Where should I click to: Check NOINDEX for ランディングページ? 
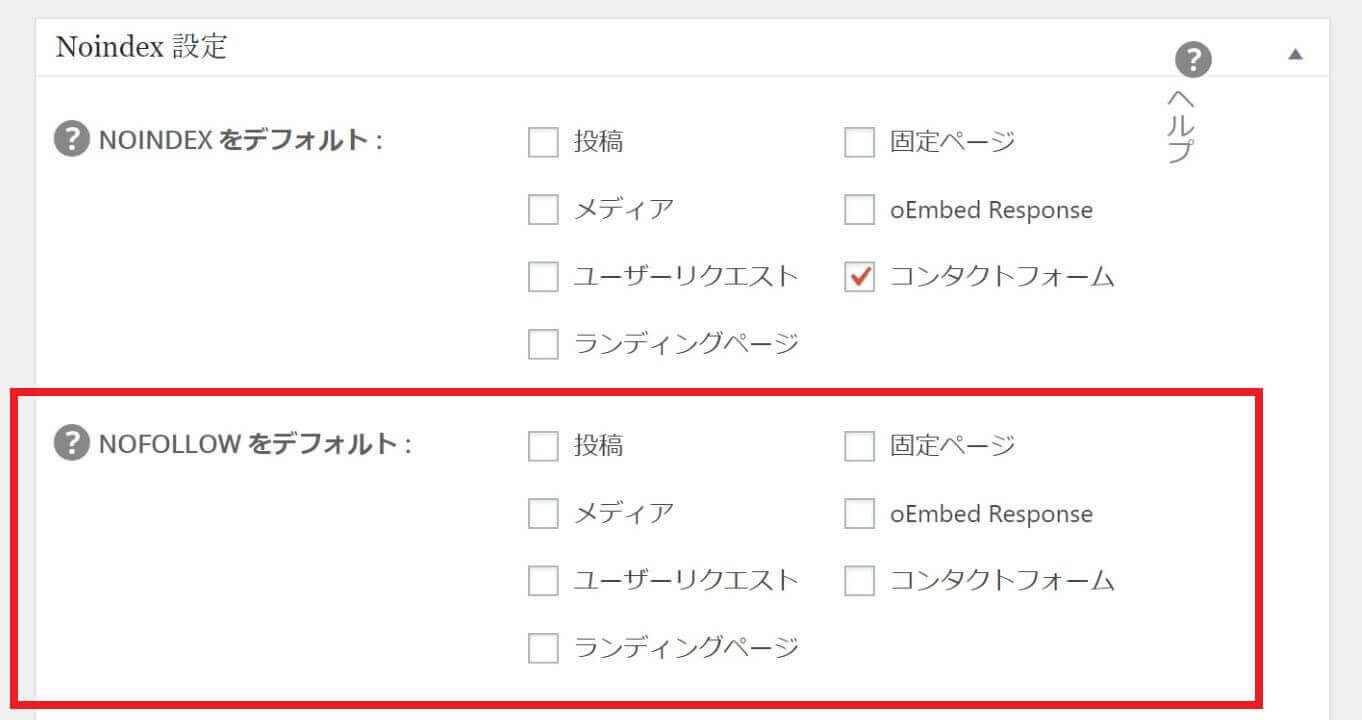click(543, 344)
